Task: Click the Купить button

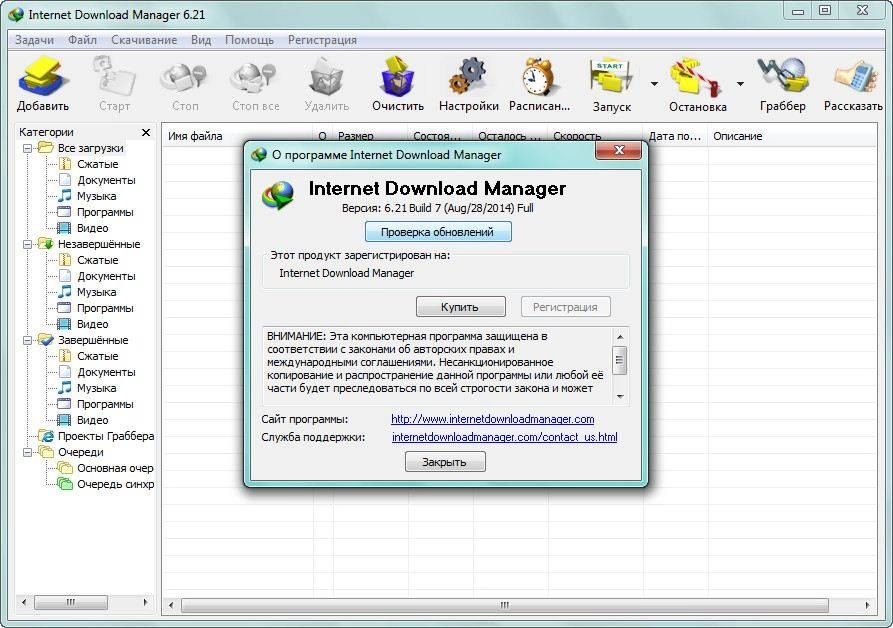Action: click(x=460, y=307)
